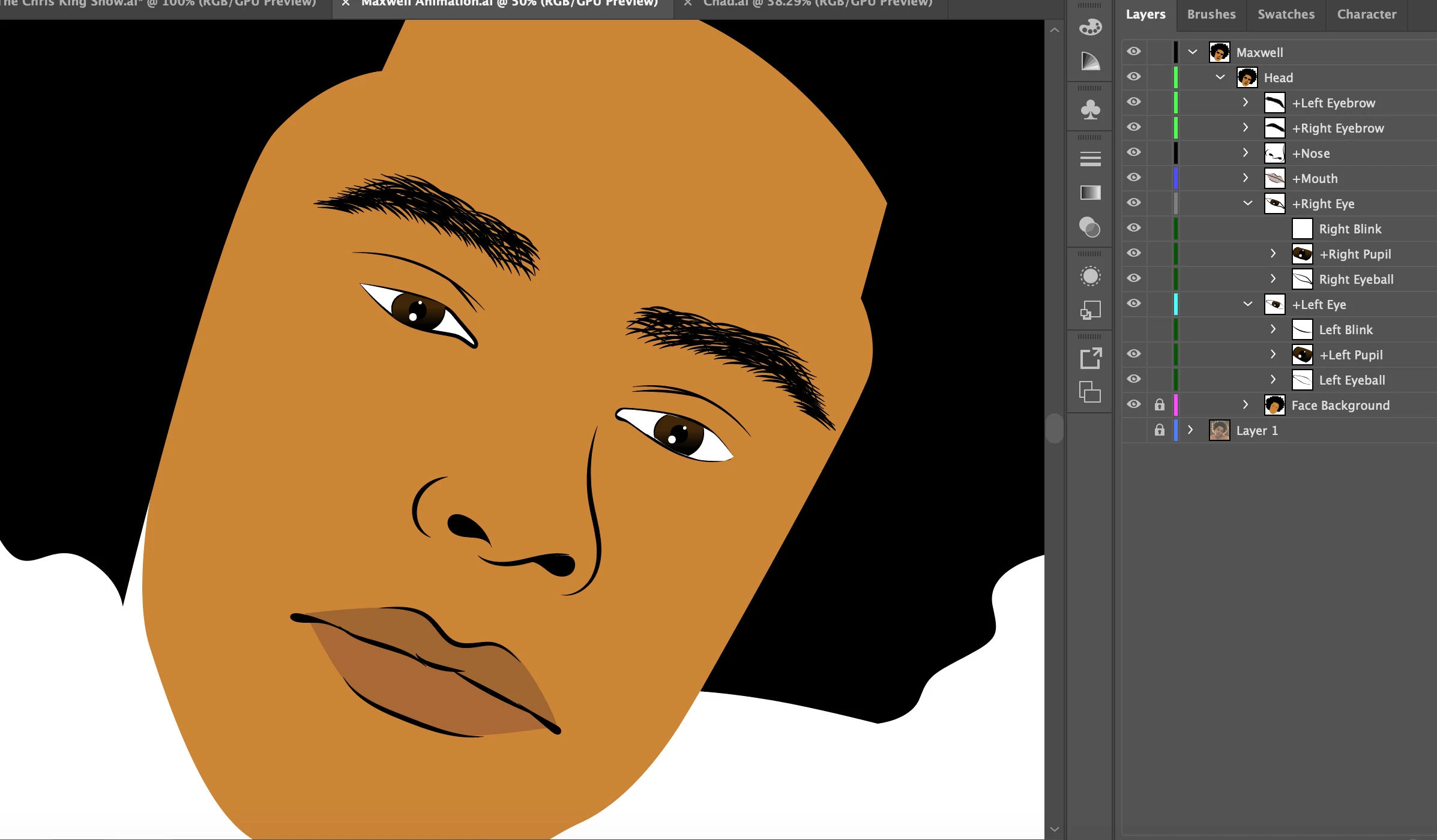The height and width of the screenshot is (840, 1437).
Task: Unlock the Face Background layer
Action: (x=1159, y=405)
